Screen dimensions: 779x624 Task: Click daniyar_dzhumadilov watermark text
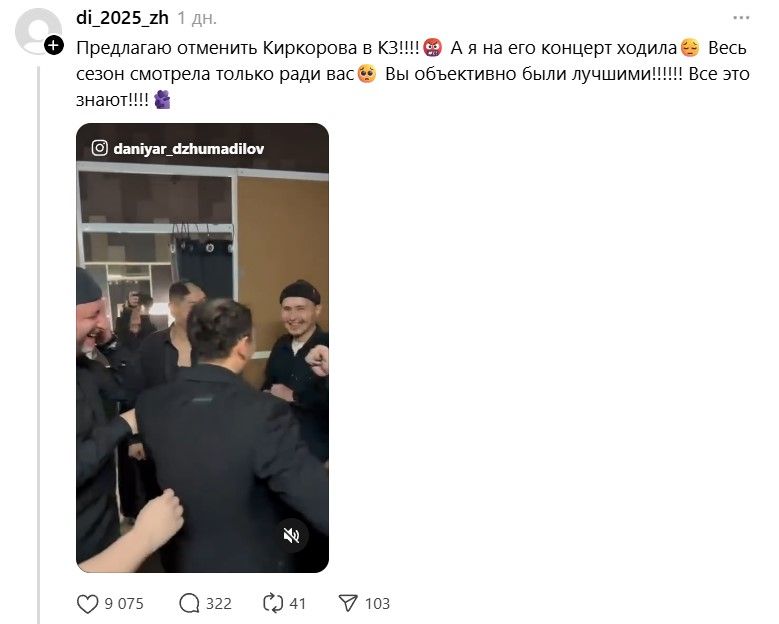coord(188,149)
